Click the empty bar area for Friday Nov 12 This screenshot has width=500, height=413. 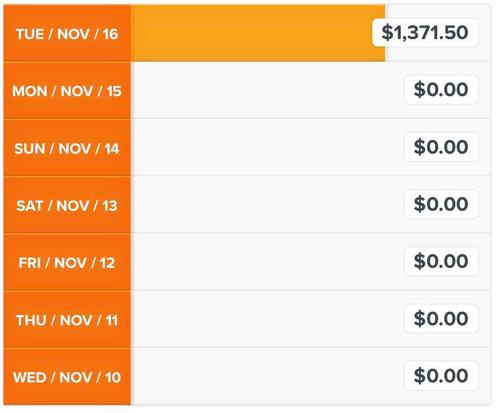tap(267, 262)
